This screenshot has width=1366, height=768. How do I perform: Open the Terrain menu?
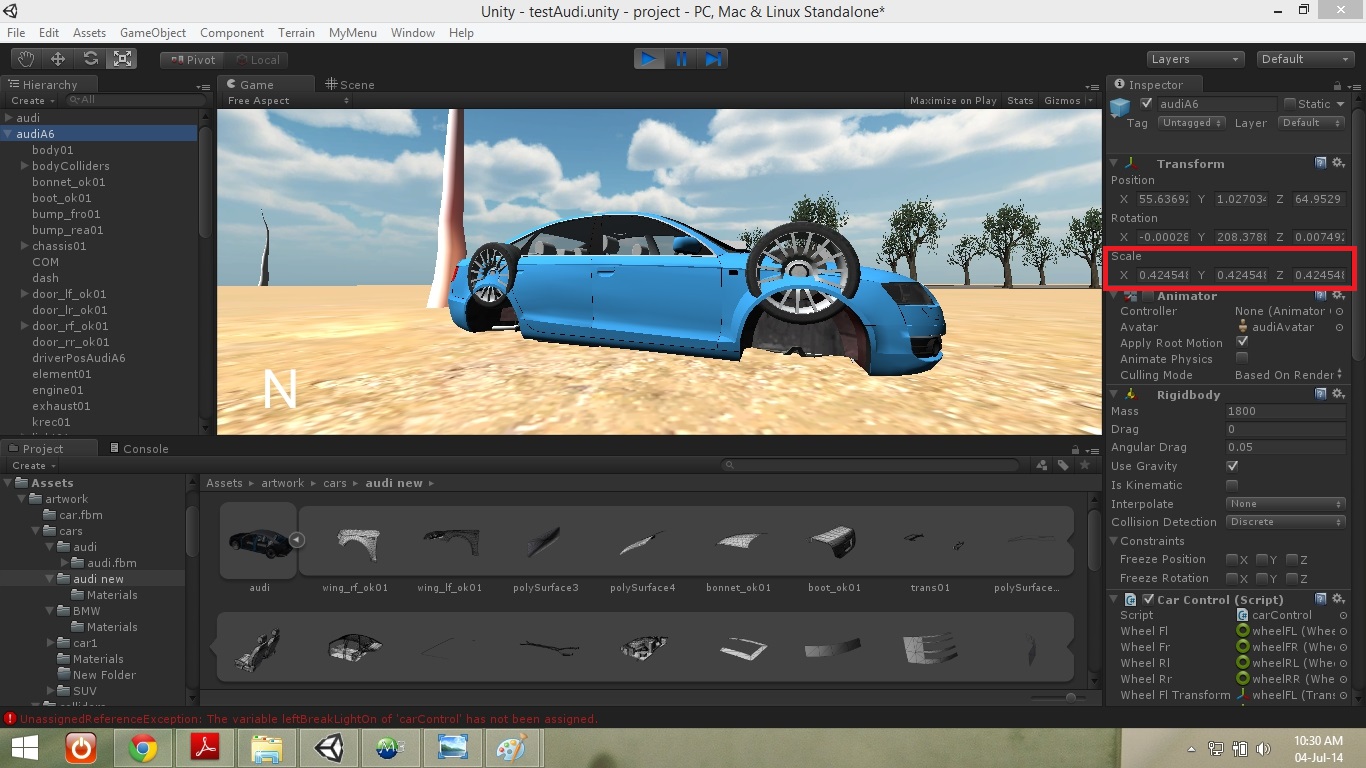(x=296, y=33)
